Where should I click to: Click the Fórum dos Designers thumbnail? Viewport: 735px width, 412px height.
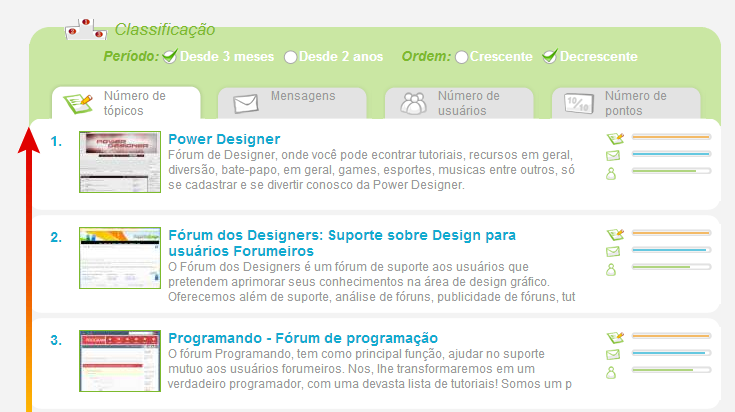tap(120, 258)
